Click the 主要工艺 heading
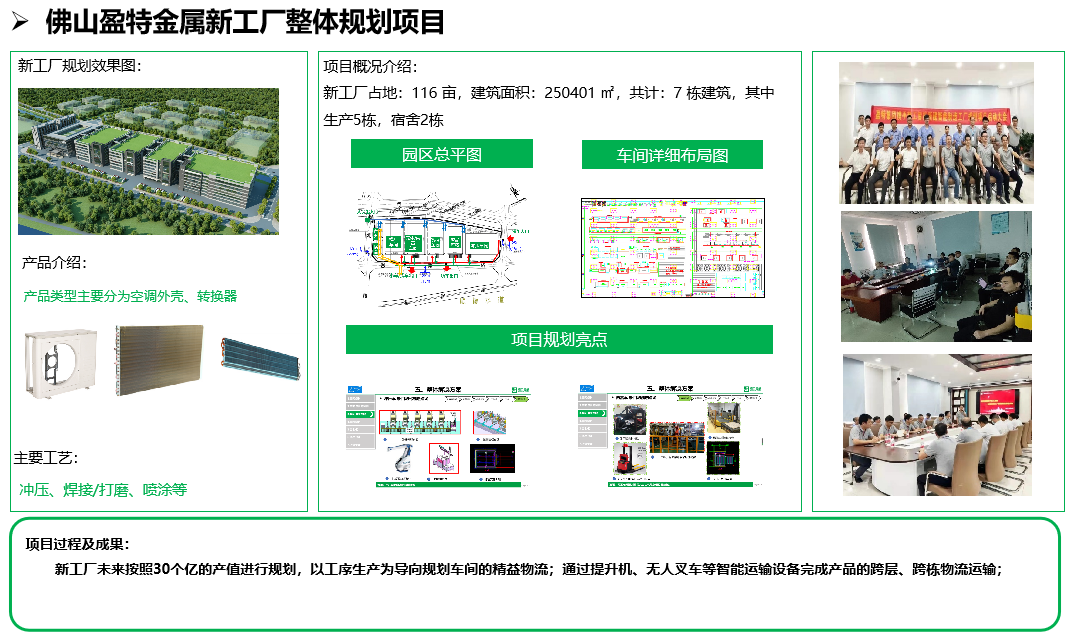Screen dimensions: 1066x632 coord(46,457)
